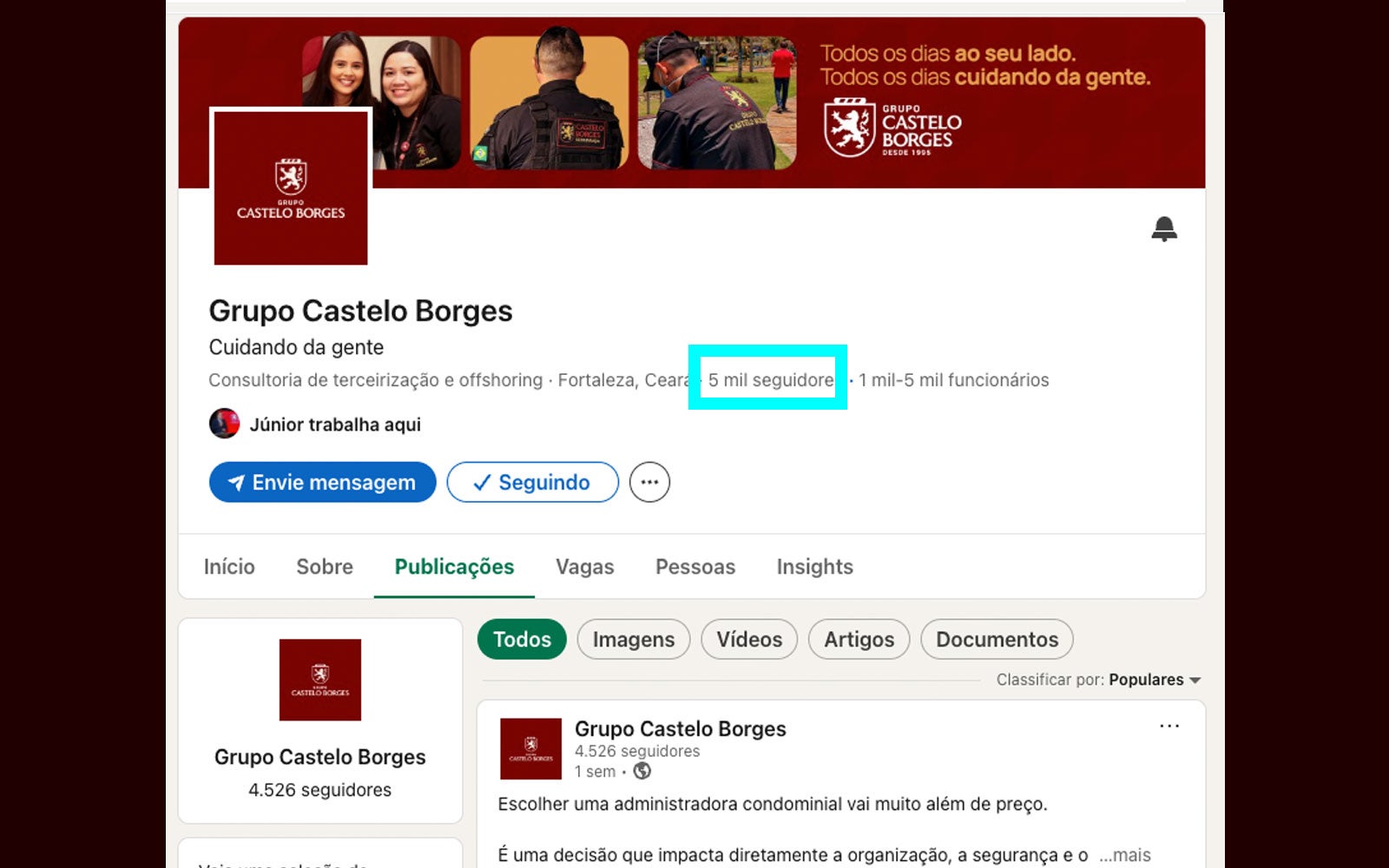
Task: Filter posts by Documentos
Action: point(997,640)
